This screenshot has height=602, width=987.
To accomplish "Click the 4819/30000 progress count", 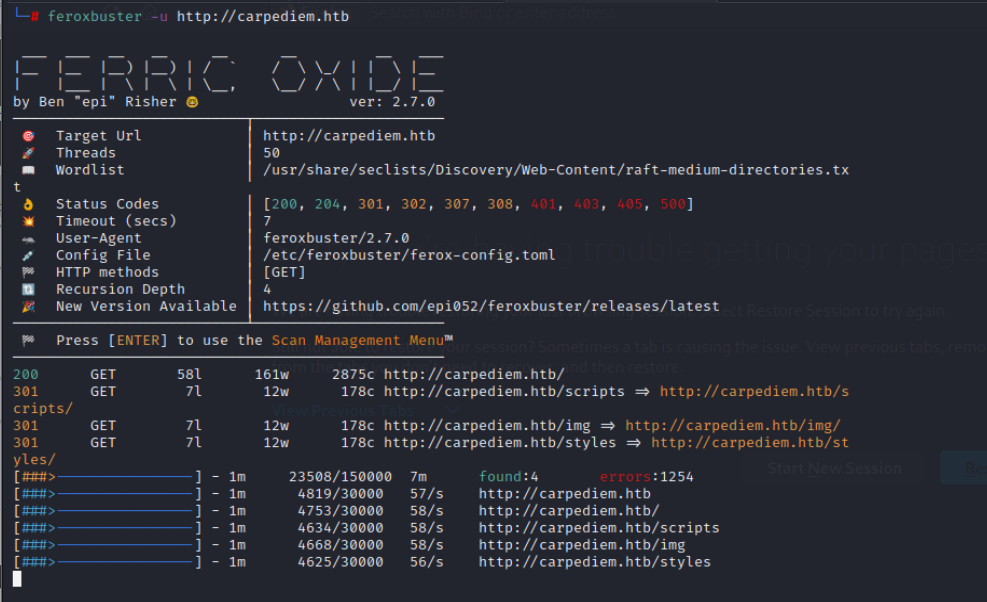I will (x=341, y=494).
